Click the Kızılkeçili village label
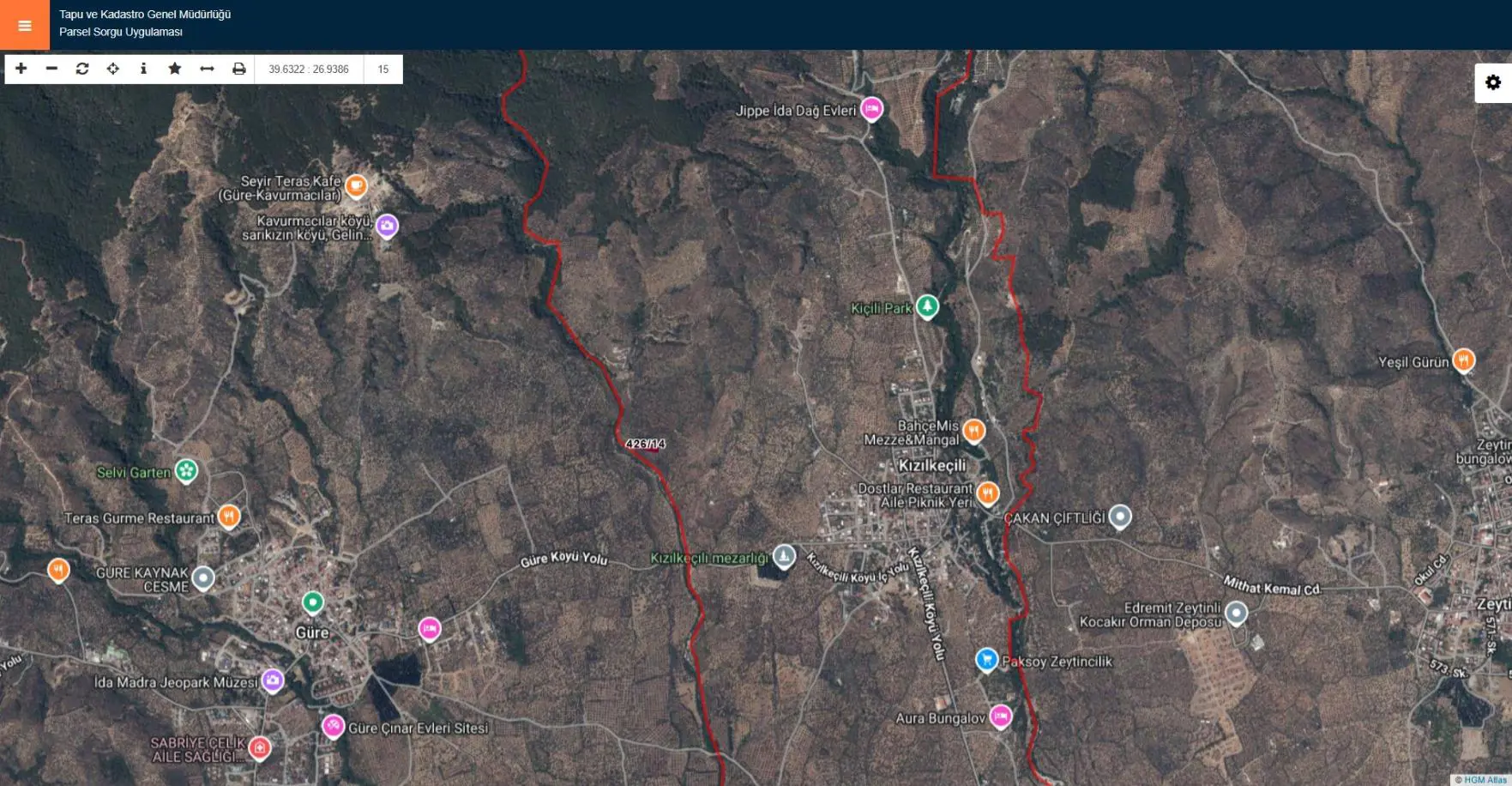1512x786 pixels. 931,465
